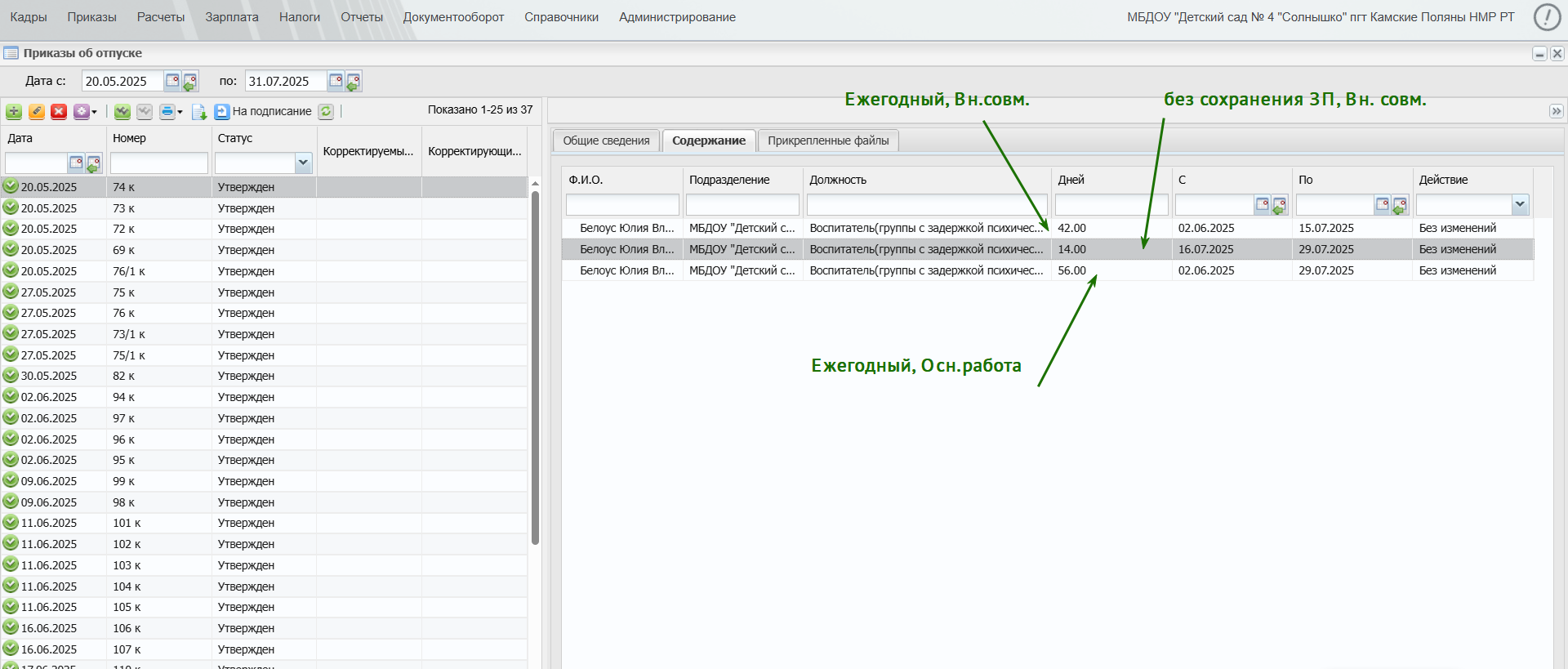
Task: Select the content row with '42.00' days
Action: coord(1048,228)
